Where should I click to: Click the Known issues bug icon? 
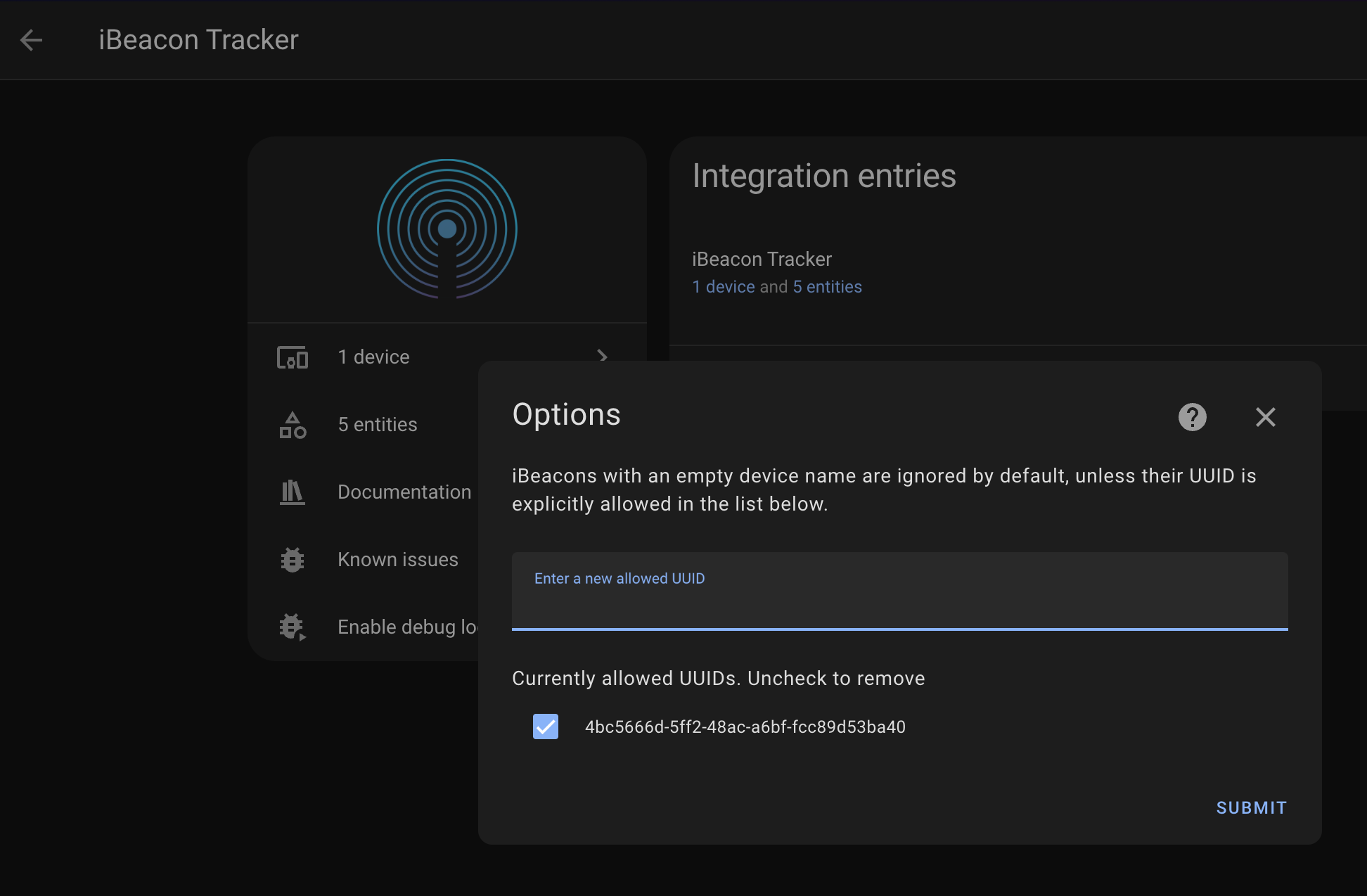[293, 560]
